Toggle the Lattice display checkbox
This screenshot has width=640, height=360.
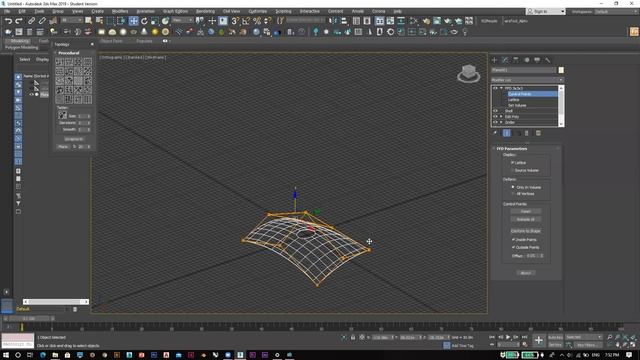pos(513,162)
